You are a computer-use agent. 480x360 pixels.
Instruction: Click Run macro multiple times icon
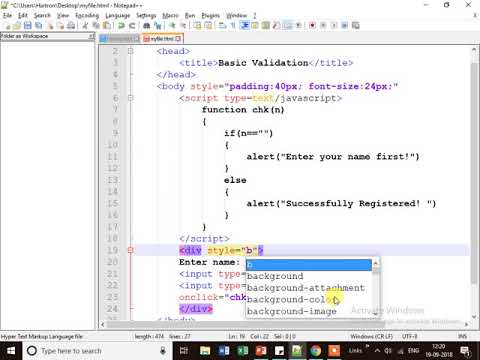pos(345,25)
